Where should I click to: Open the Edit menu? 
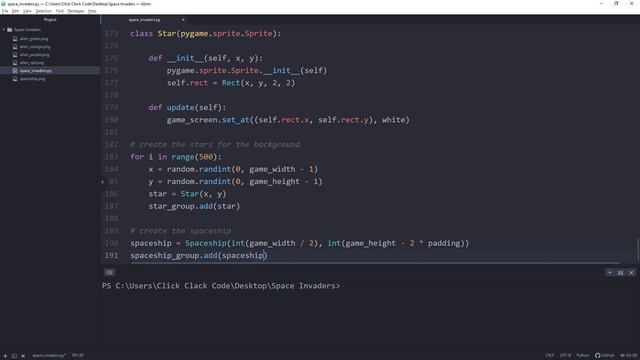coord(16,11)
